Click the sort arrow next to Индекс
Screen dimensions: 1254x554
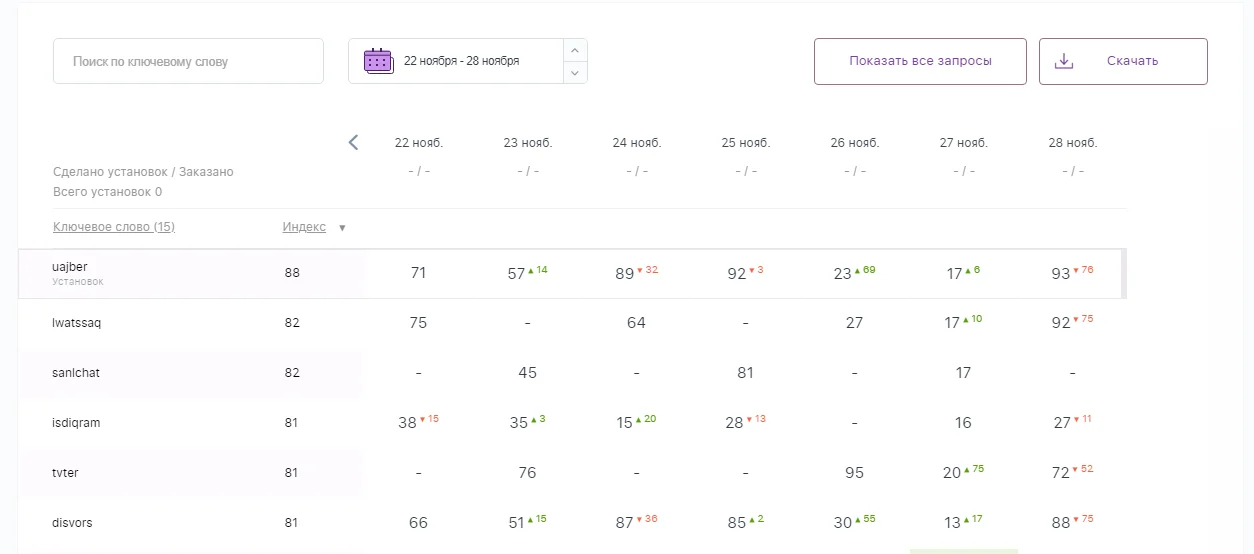pos(342,228)
